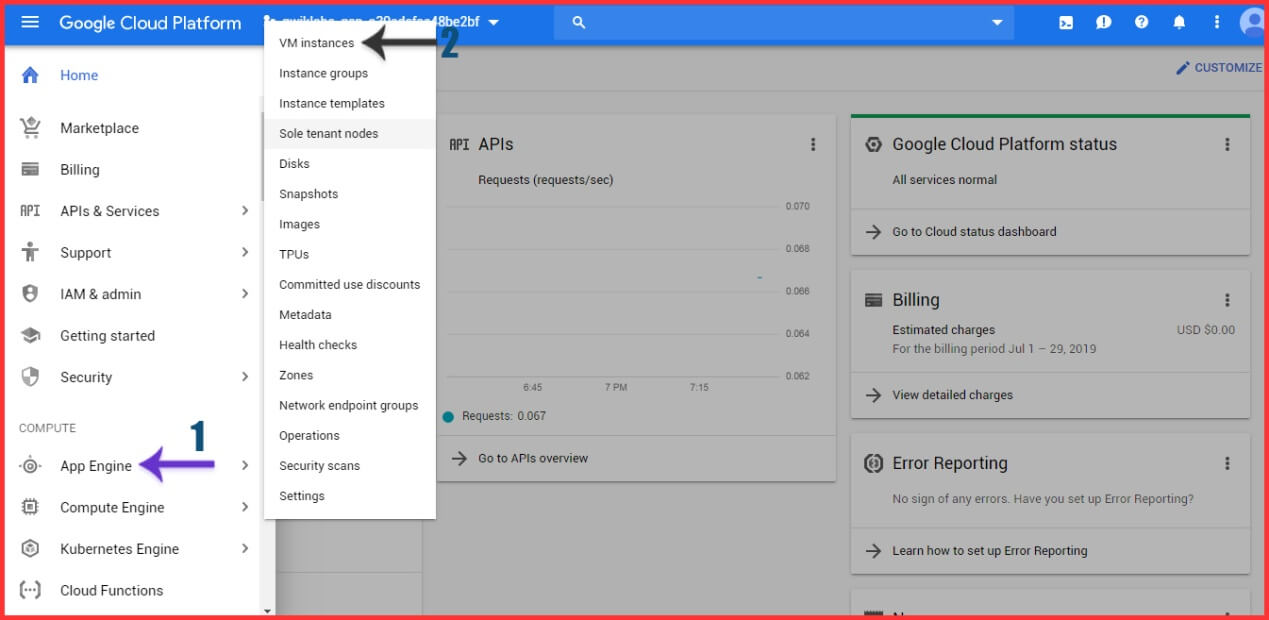Open the help question mark icon

click(x=1141, y=22)
